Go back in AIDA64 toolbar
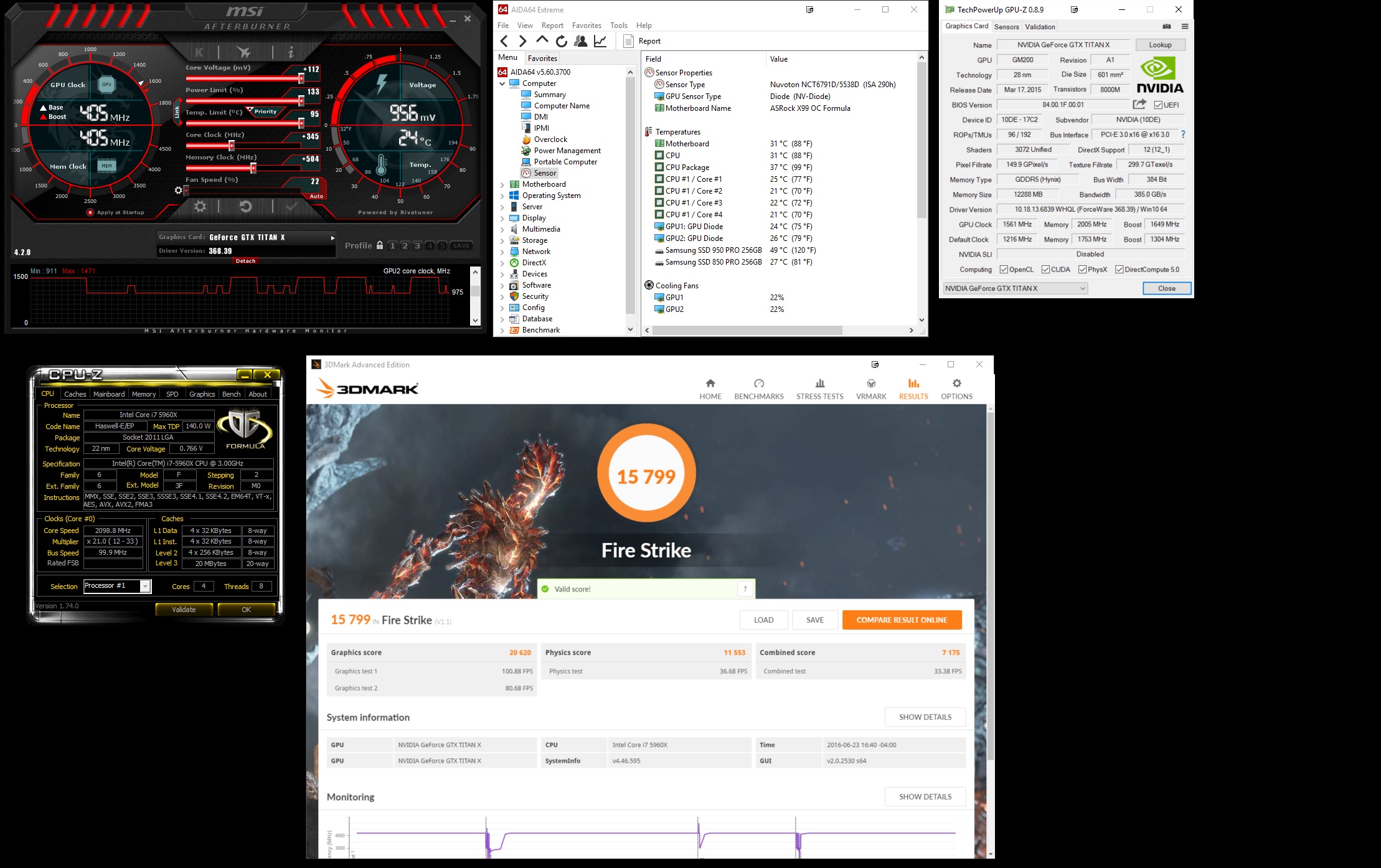The image size is (1381, 868). tap(504, 41)
